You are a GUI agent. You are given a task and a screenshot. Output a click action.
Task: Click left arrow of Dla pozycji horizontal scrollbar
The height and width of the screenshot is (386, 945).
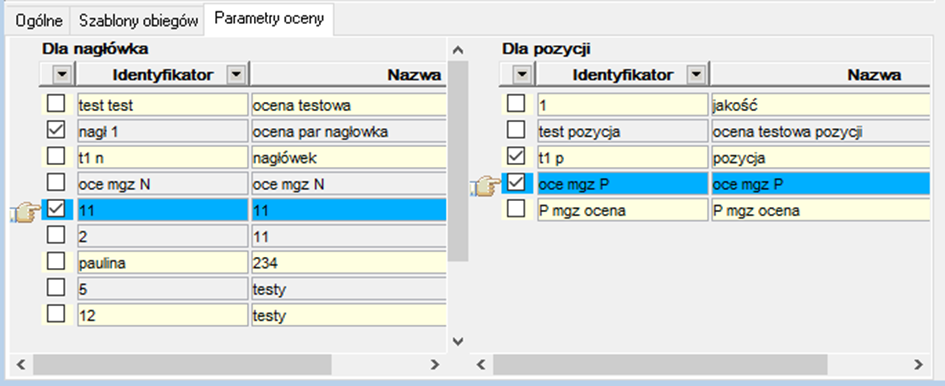click(x=481, y=364)
